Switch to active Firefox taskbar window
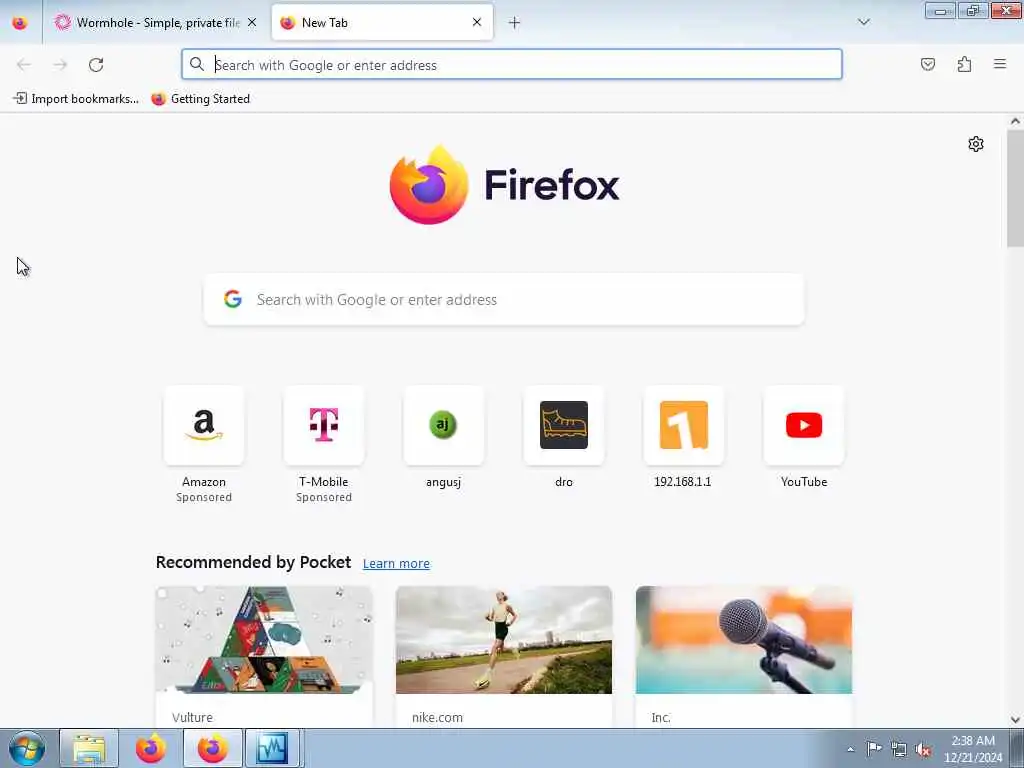1024x768 pixels. (x=213, y=748)
